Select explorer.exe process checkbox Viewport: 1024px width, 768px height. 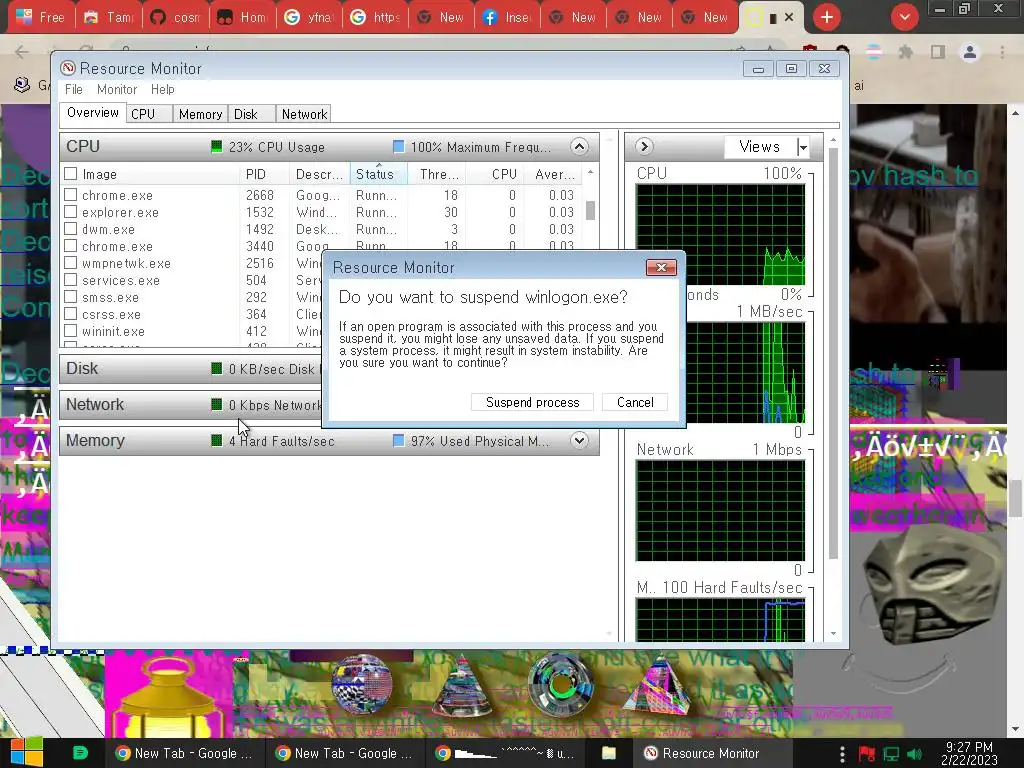pyautogui.click(x=71, y=212)
